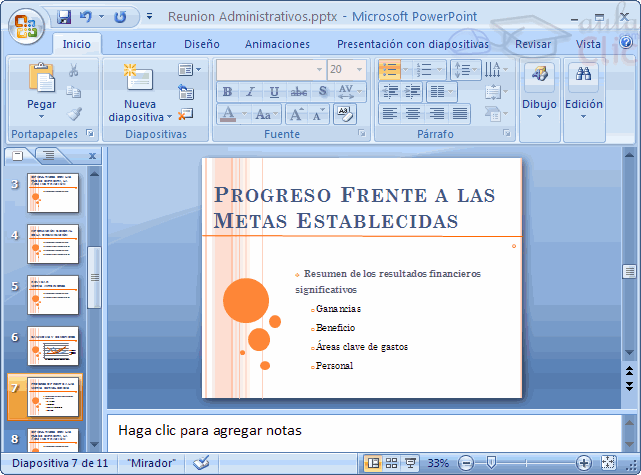Save the presentation with the floppy icon
Image resolution: width=641 pixels, height=475 pixels.
point(64,17)
